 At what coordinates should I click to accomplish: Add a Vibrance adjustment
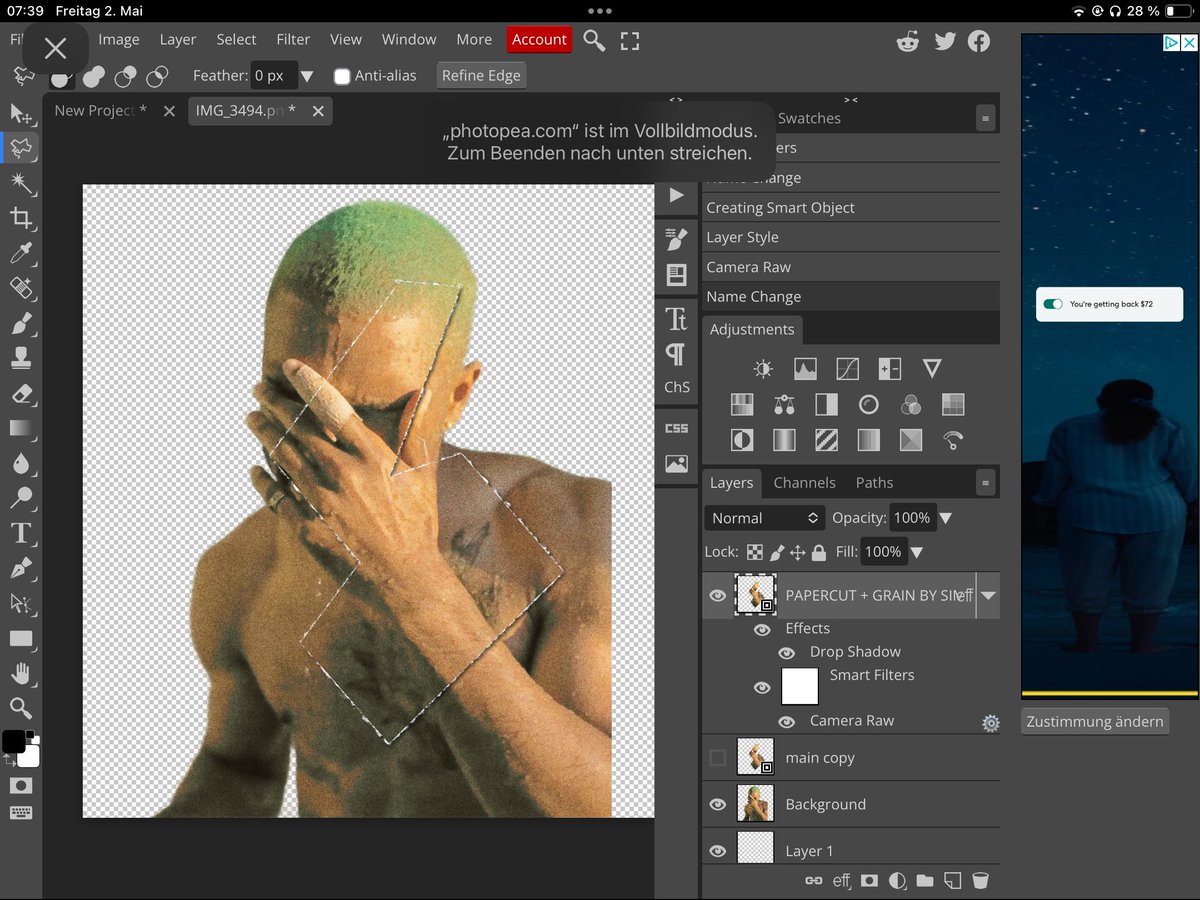[932, 369]
